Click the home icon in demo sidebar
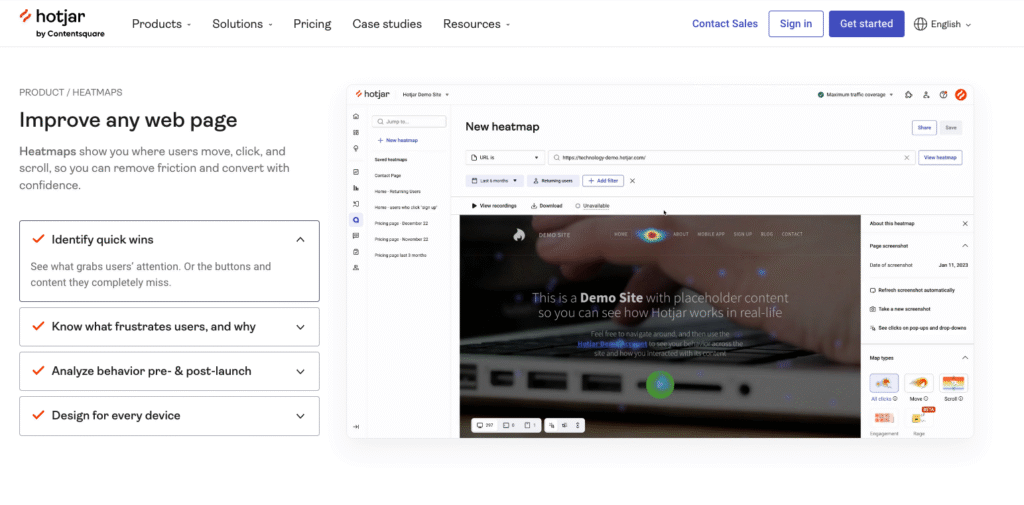 click(x=356, y=116)
